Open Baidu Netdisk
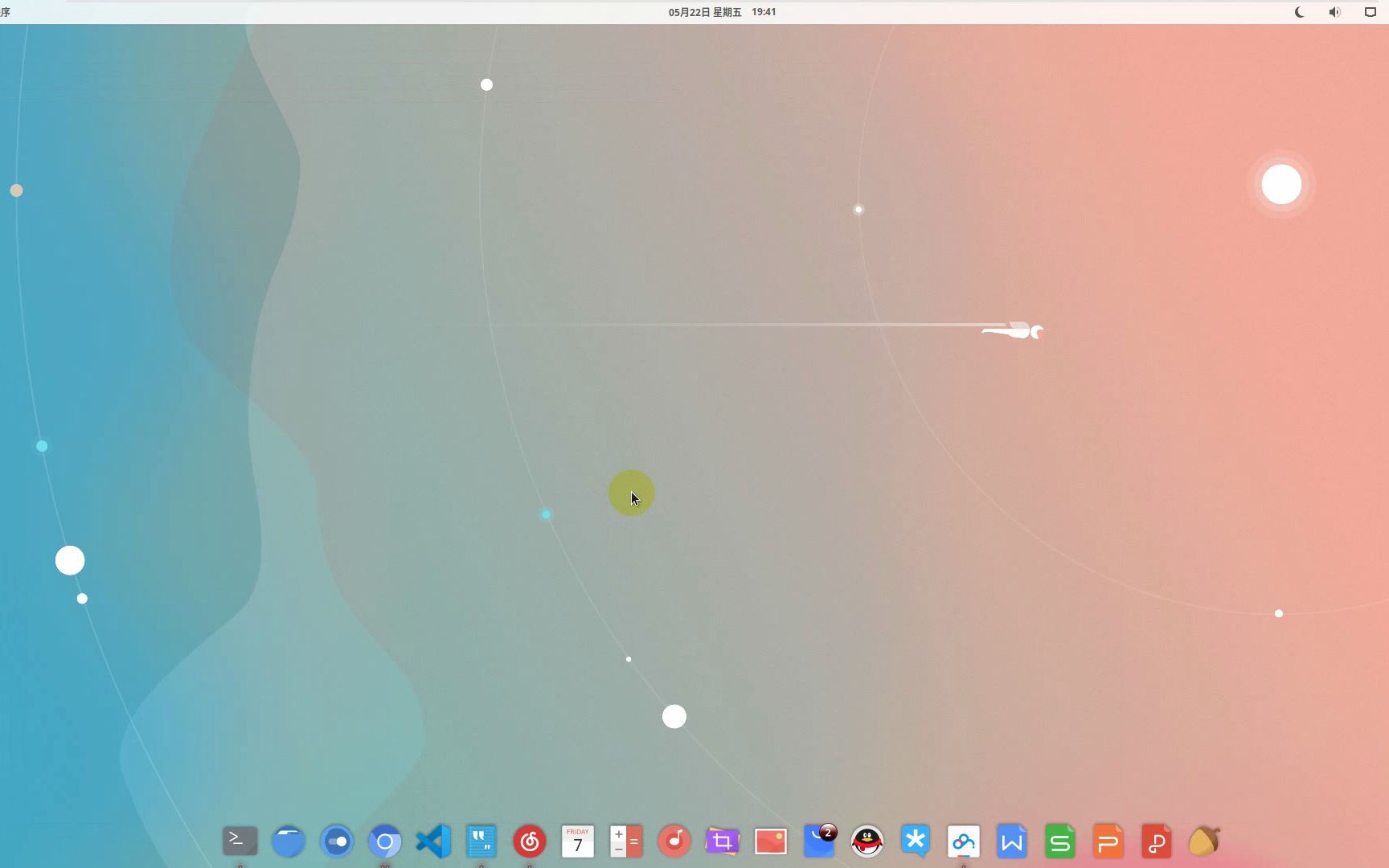This screenshot has height=868, width=1389. [x=963, y=841]
